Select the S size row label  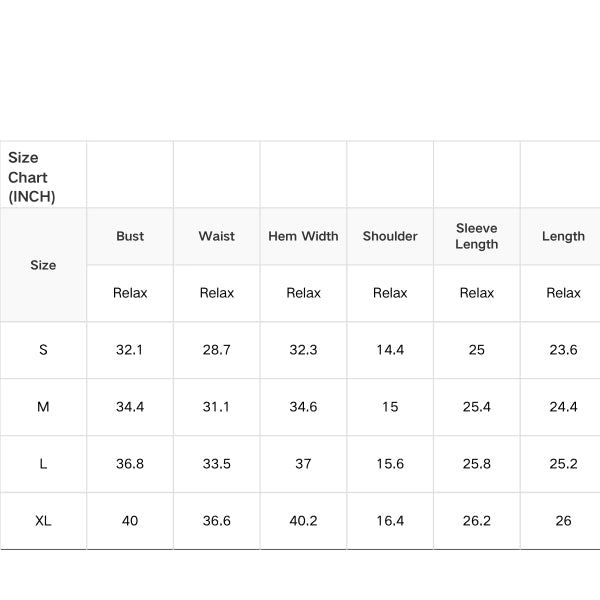pyautogui.click(x=43, y=350)
